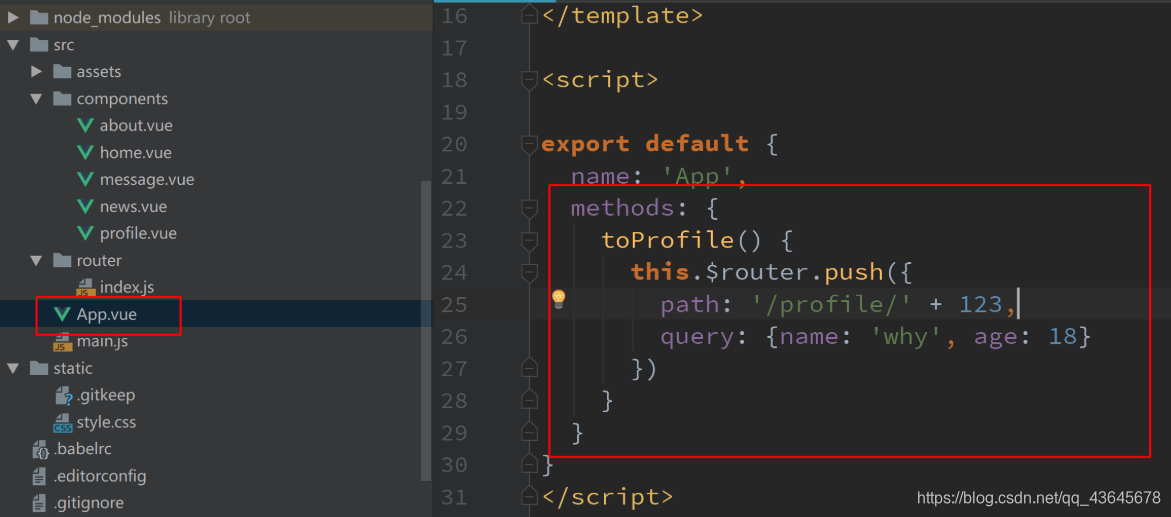Select main.js in the project tree
The height and width of the screenshot is (517, 1171).
[x=102, y=342]
